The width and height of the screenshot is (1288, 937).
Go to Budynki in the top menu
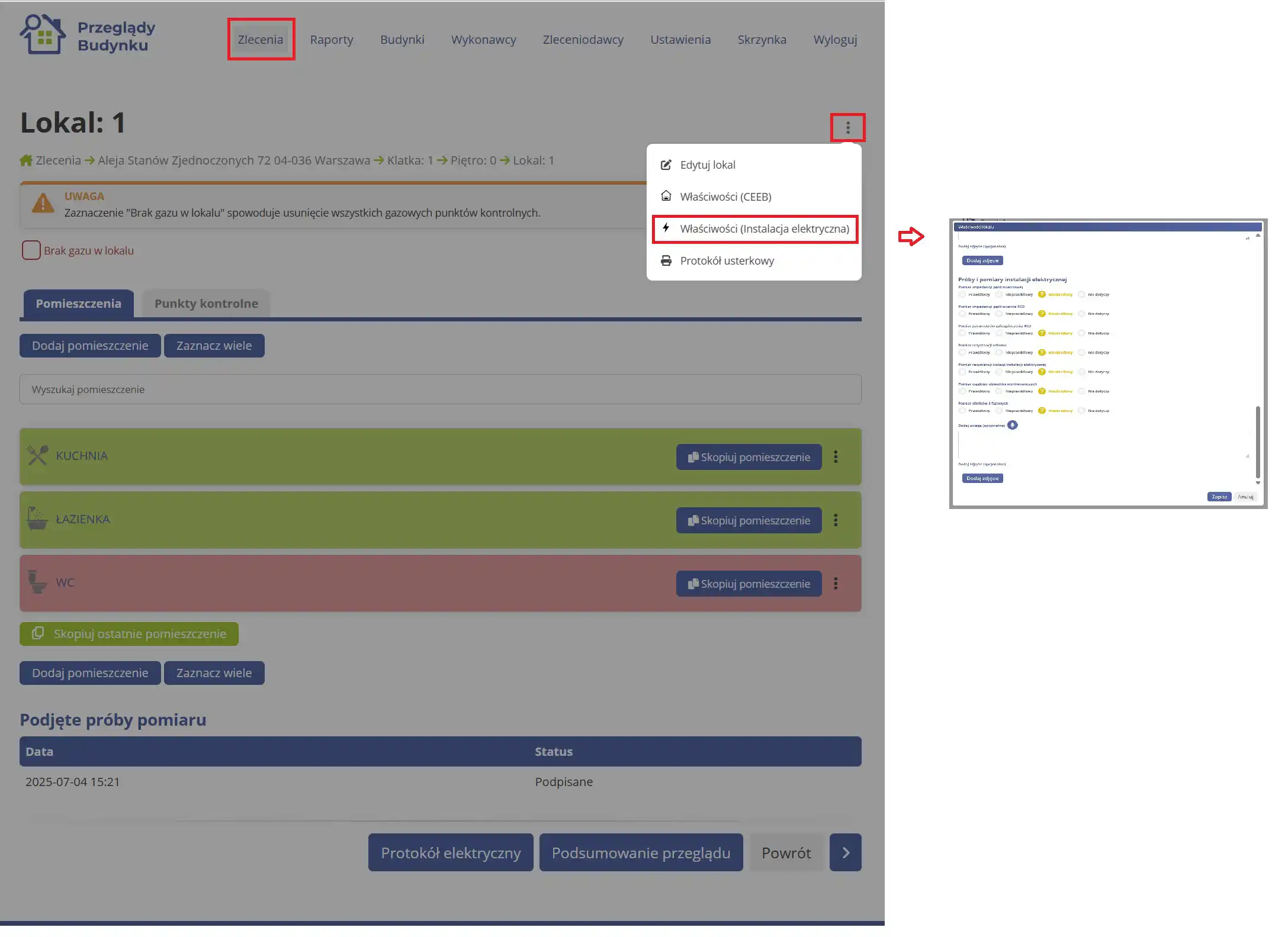point(402,39)
